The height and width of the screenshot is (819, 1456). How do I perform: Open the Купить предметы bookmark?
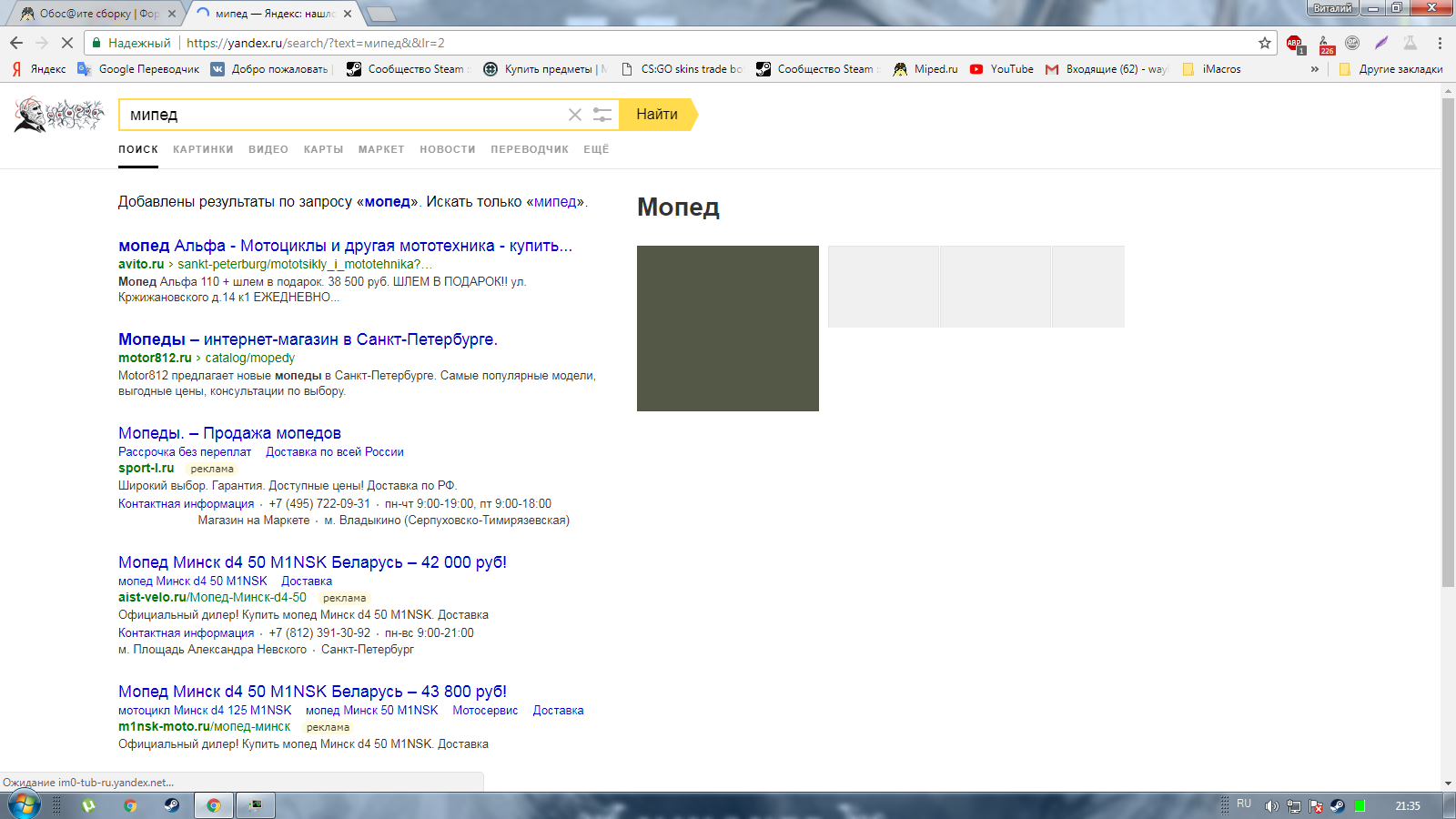(546, 69)
